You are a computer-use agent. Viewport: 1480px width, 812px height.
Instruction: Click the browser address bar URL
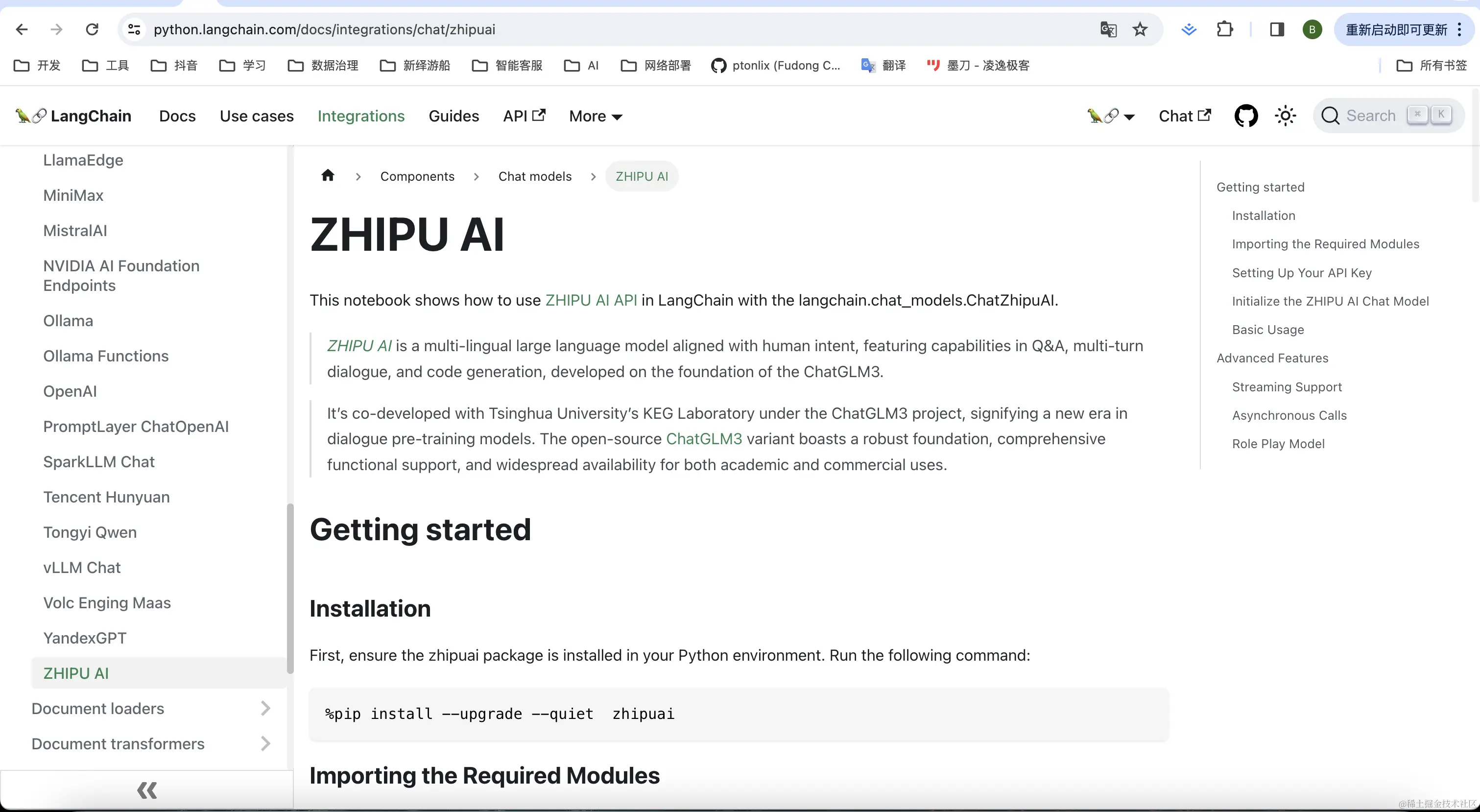click(x=325, y=29)
